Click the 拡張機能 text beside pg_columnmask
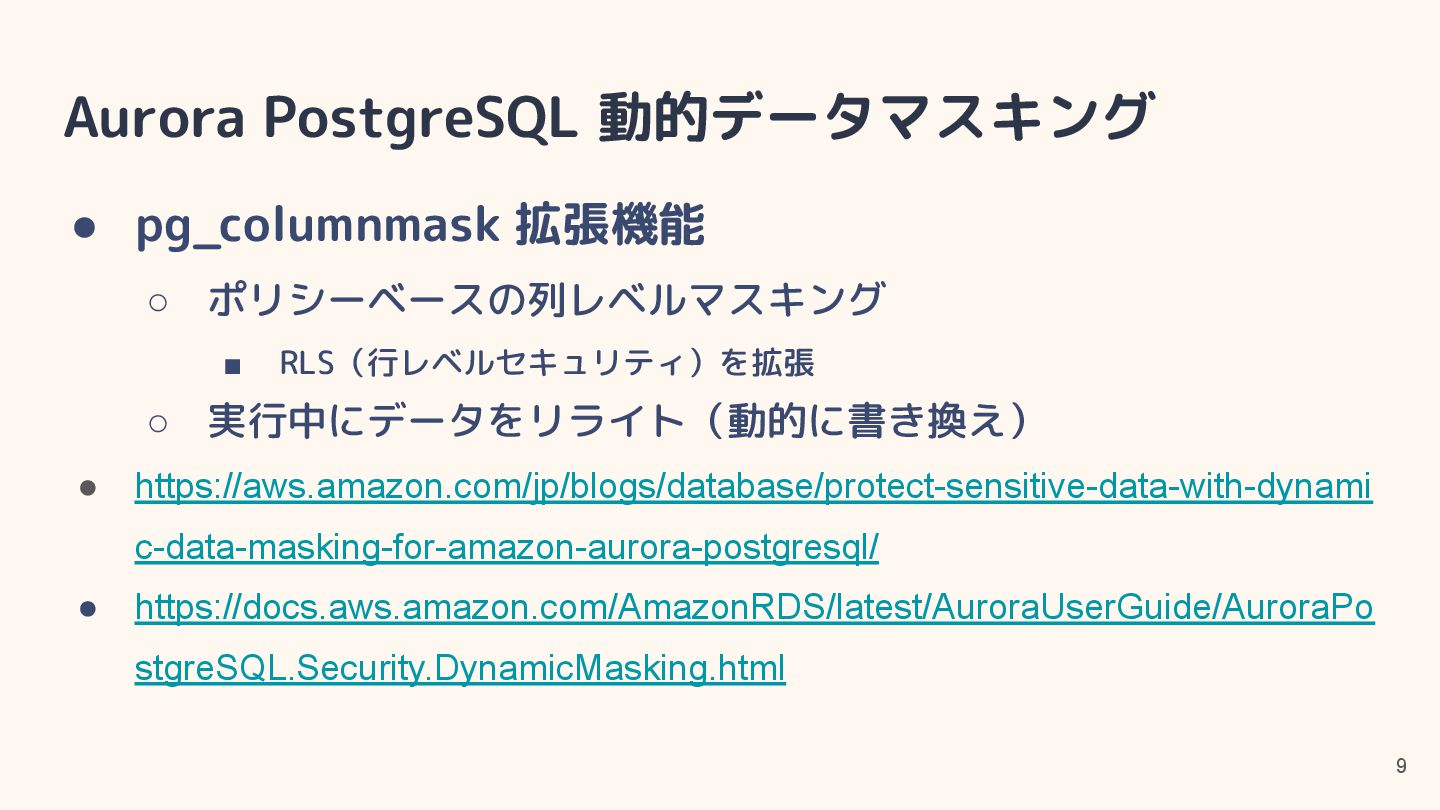Image resolution: width=1440 pixels, height=810 pixels. tap(610, 226)
